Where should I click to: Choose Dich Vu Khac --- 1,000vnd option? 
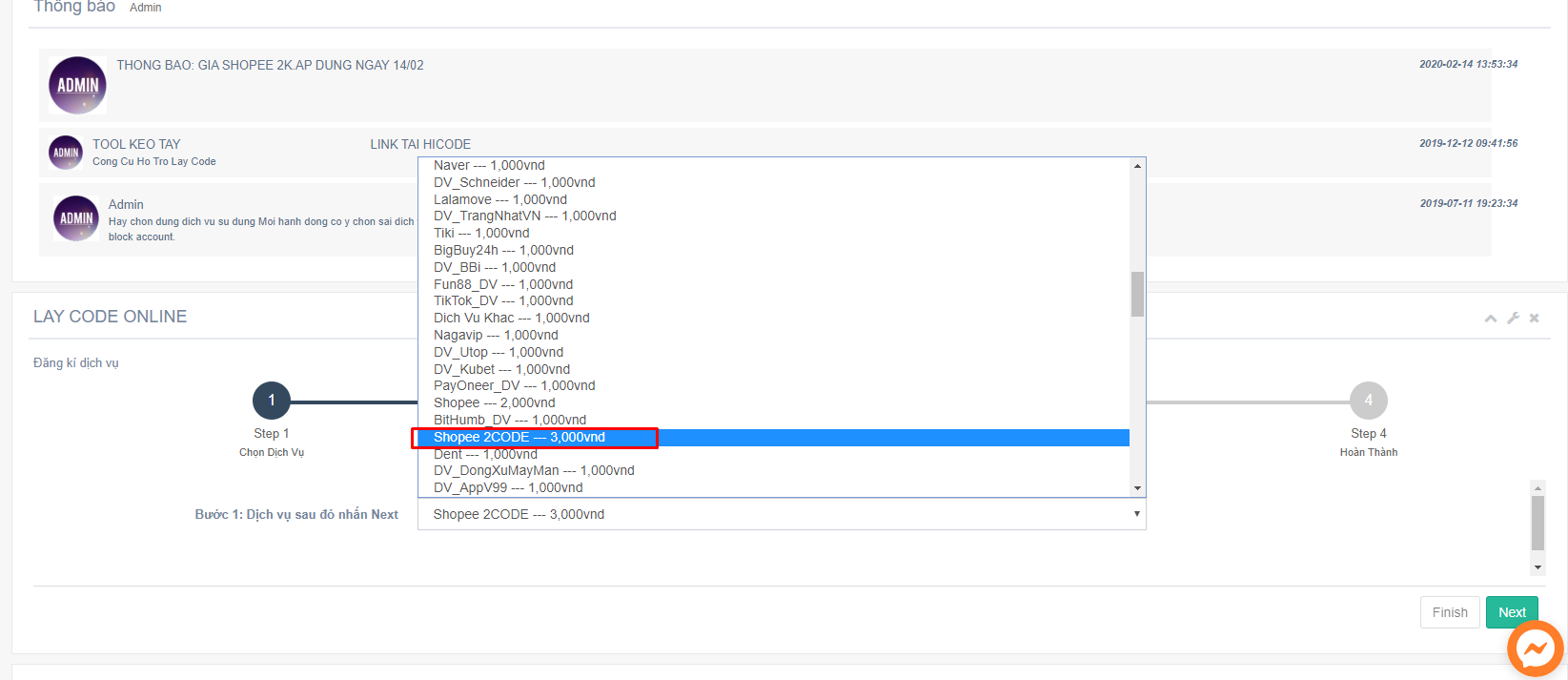coord(774,318)
